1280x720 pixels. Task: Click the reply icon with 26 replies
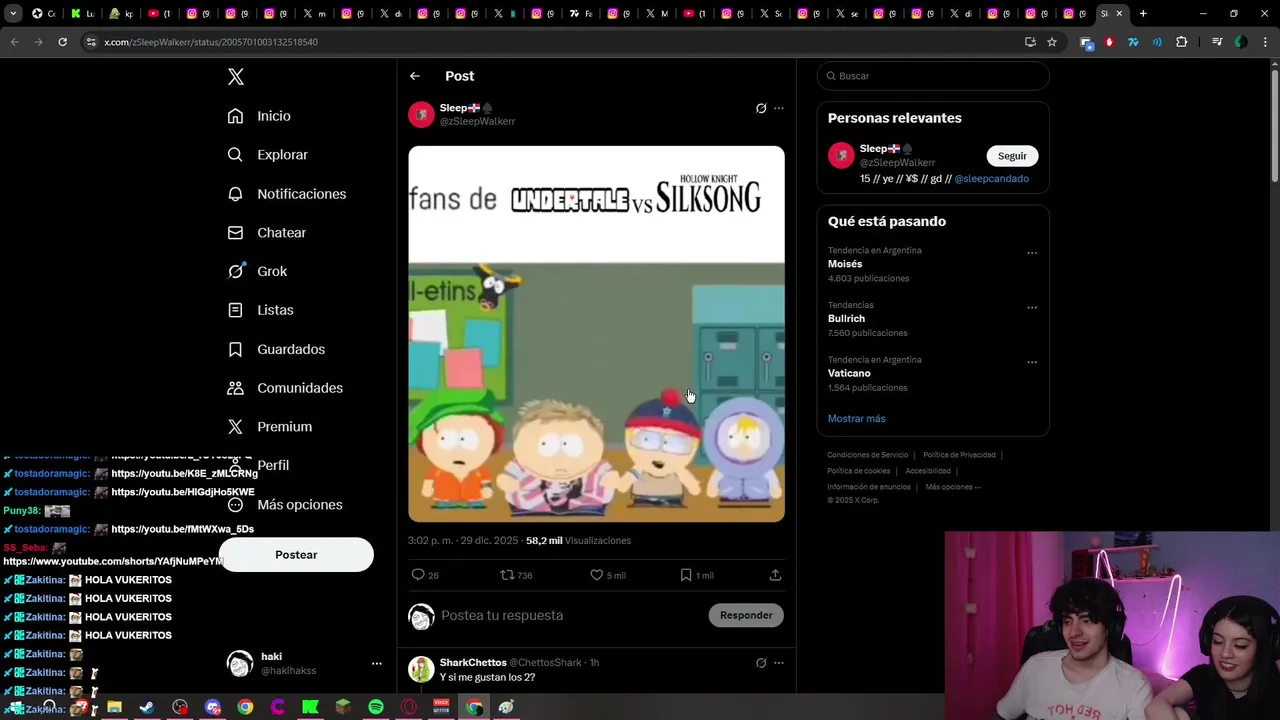[418, 575]
